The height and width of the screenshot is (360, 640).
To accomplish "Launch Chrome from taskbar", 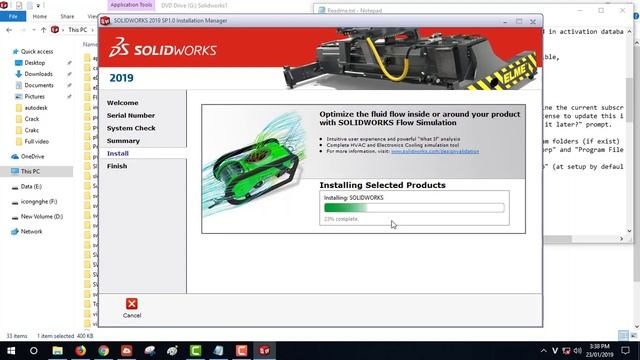I will tap(103, 351).
